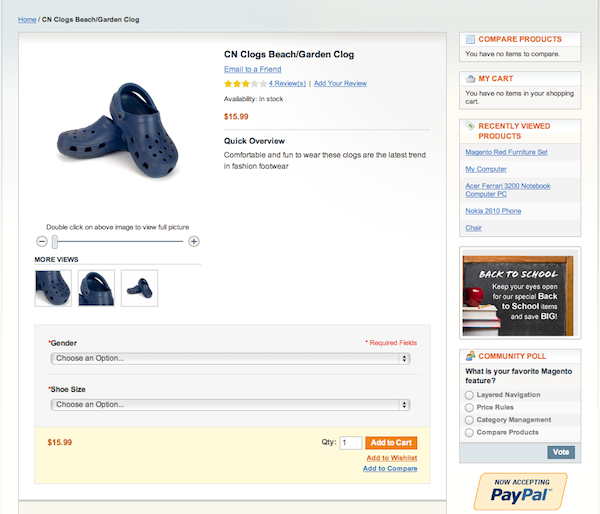
Task: Click the star rating icons
Action: click(245, 83)
